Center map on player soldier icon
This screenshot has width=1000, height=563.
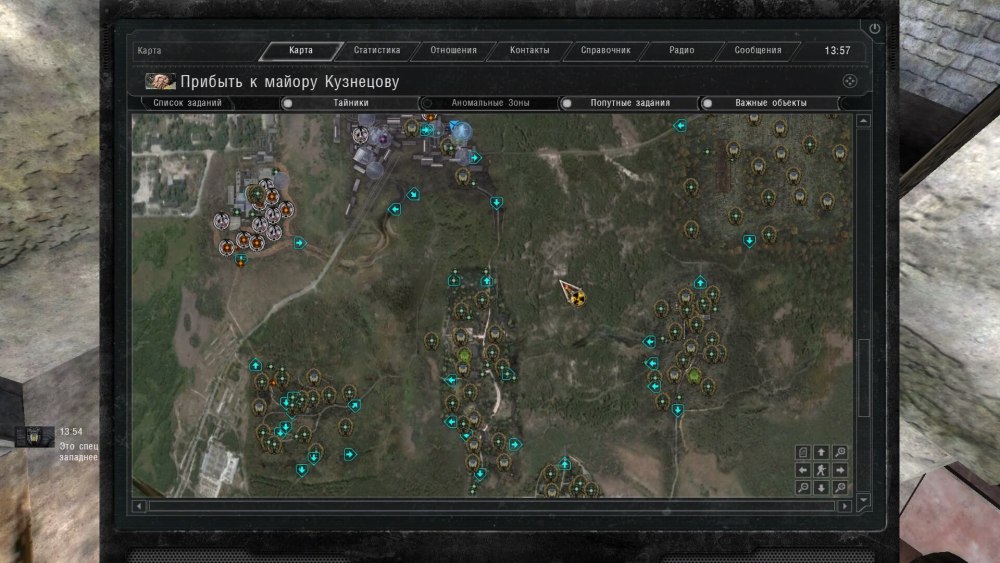(821, 470)
